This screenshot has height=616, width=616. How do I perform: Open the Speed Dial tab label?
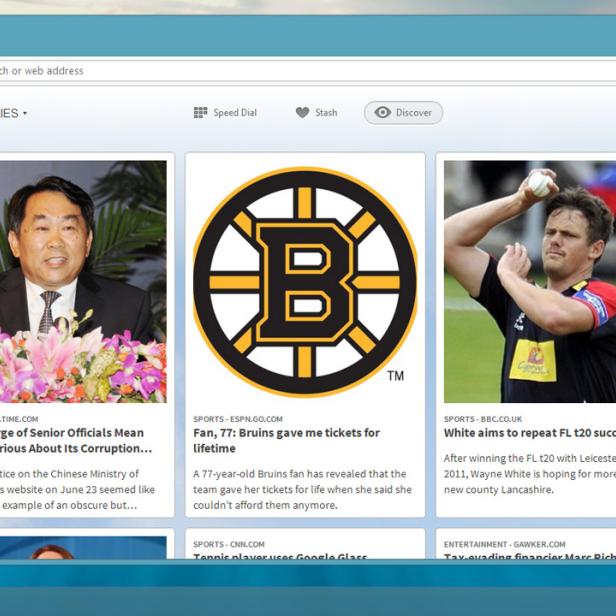coord(235,113)
